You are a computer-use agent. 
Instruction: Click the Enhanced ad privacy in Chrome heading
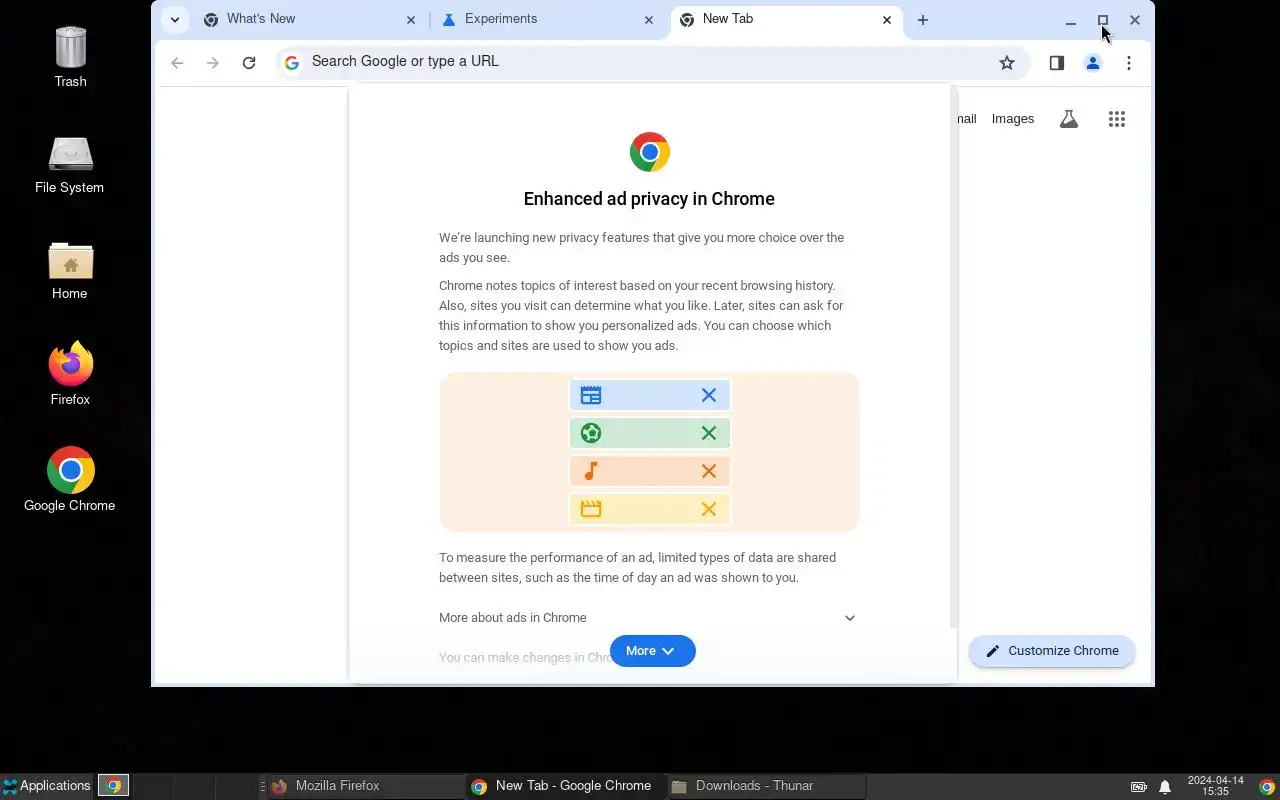coord(649,199)
